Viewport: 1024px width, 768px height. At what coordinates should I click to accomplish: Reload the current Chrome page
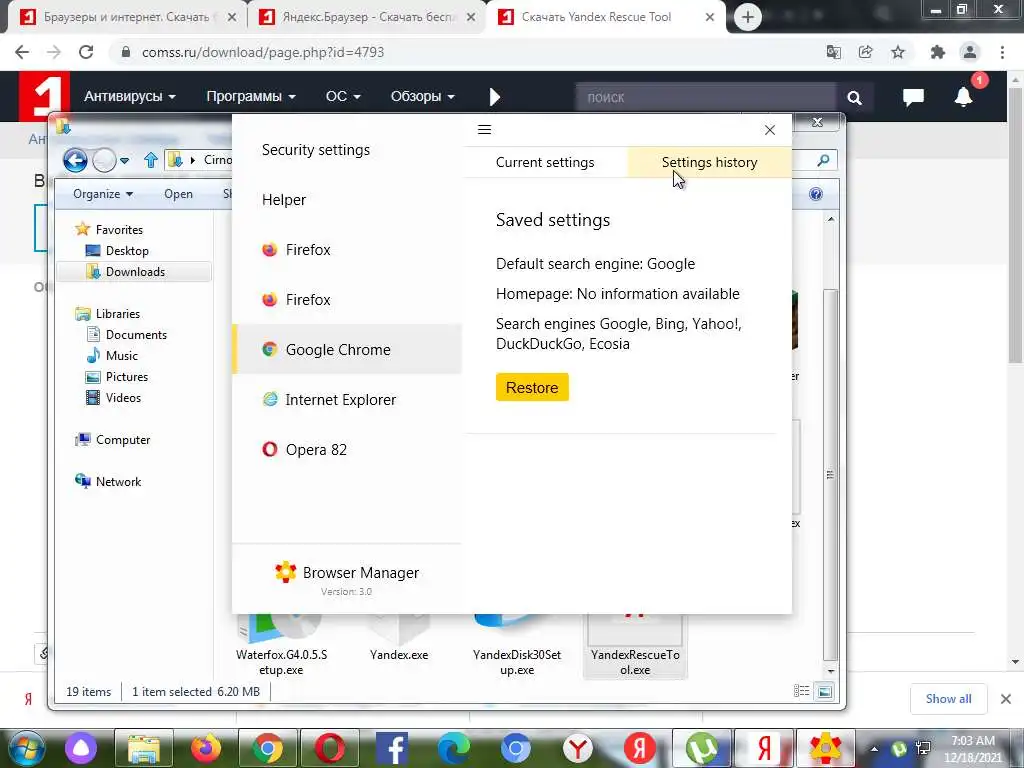coord(86,52)
